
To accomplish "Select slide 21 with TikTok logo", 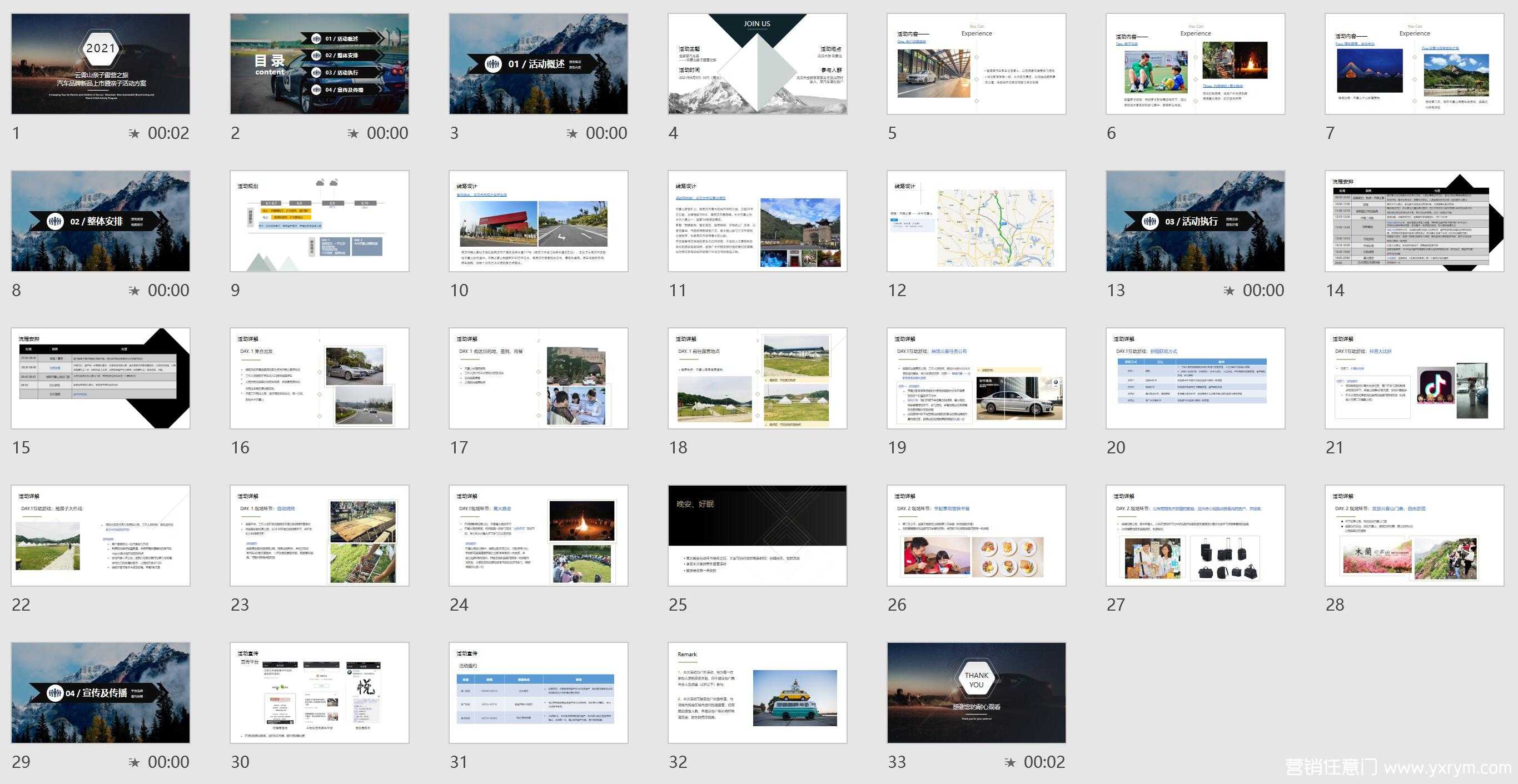I will [1414, 378].
